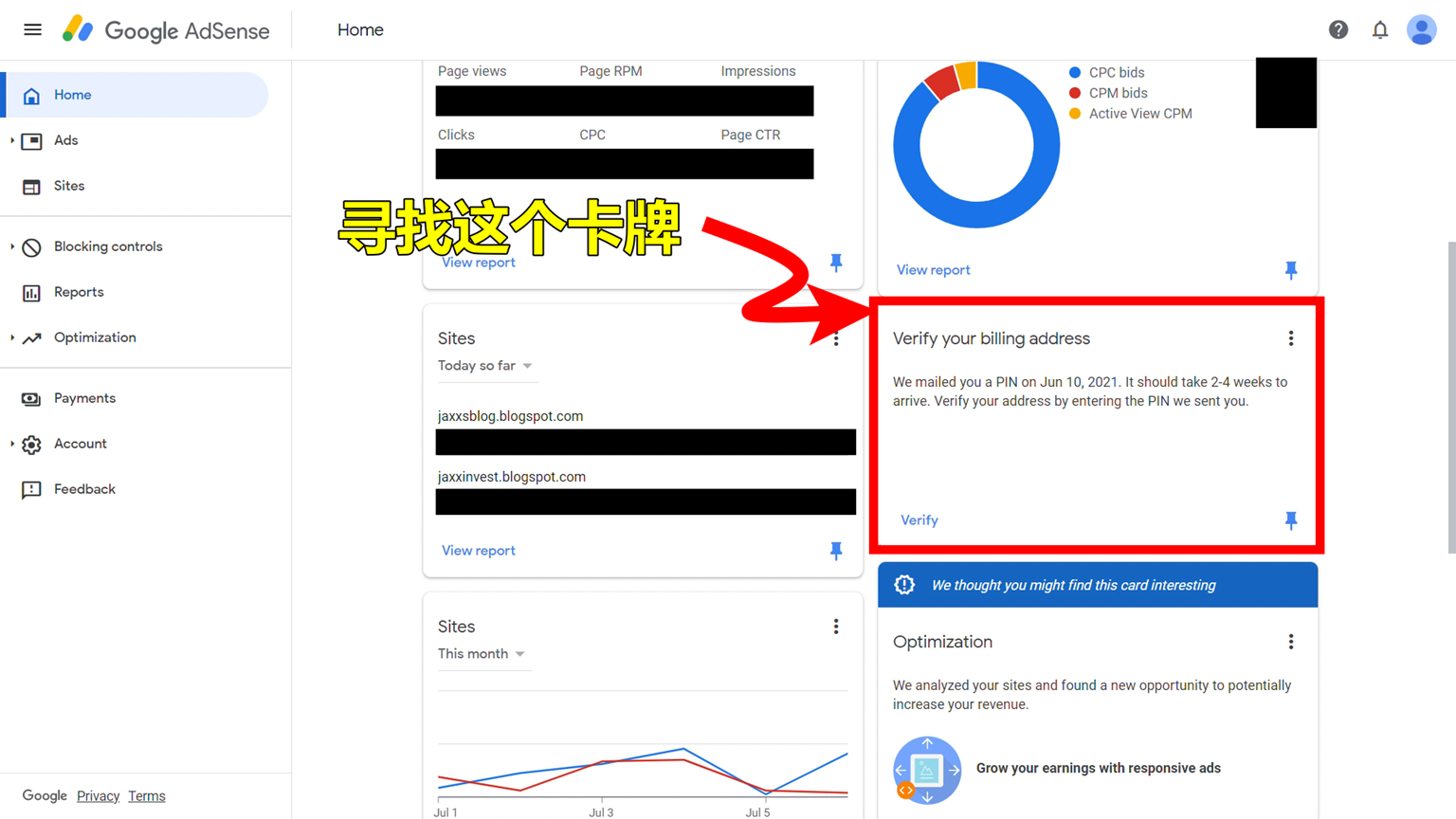Click the Blocking controls icon
This screenshot has height=819, width=1456.
31,246
